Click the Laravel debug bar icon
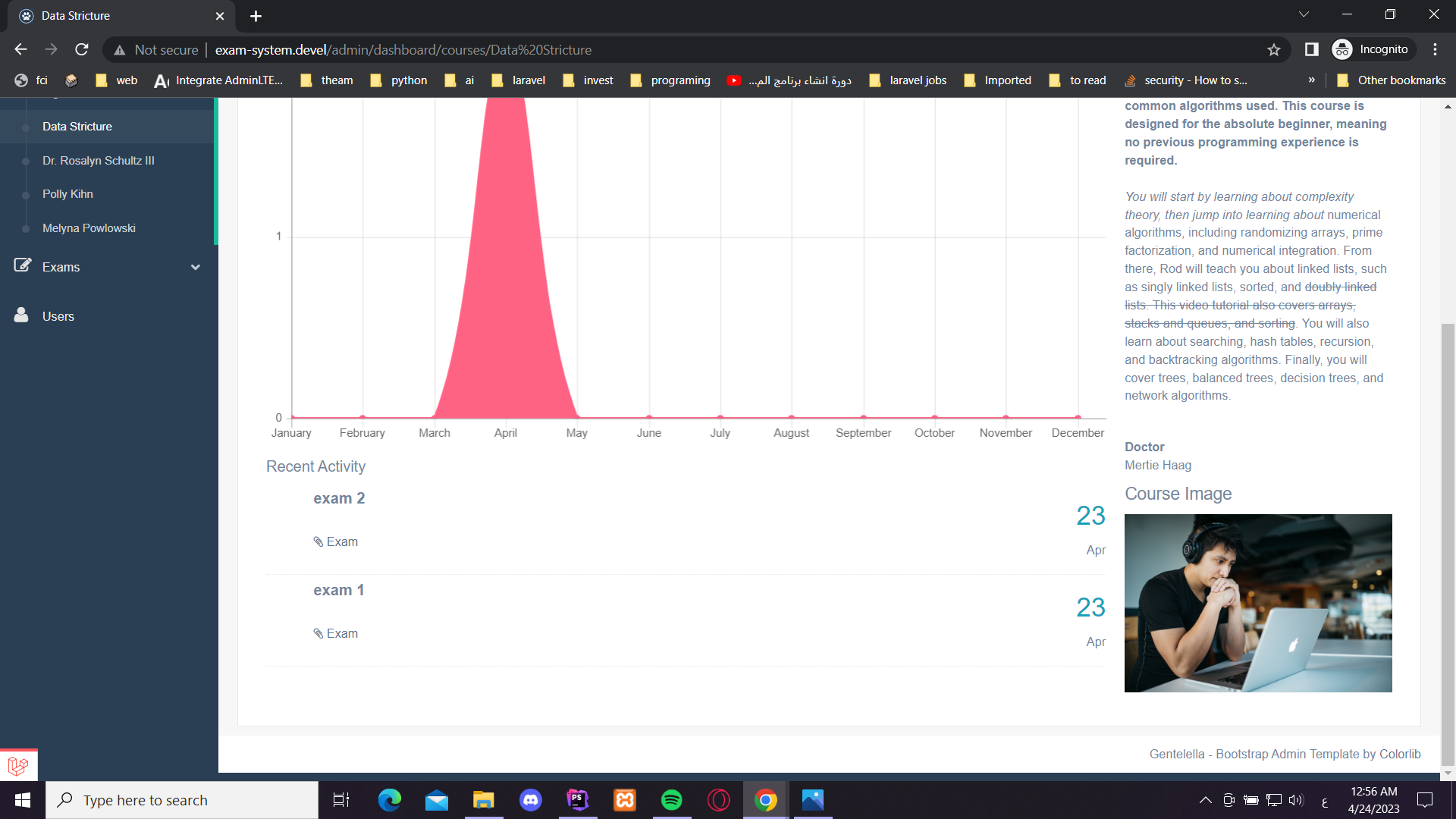Screen dimensions: 1456x819 (18, 765)
